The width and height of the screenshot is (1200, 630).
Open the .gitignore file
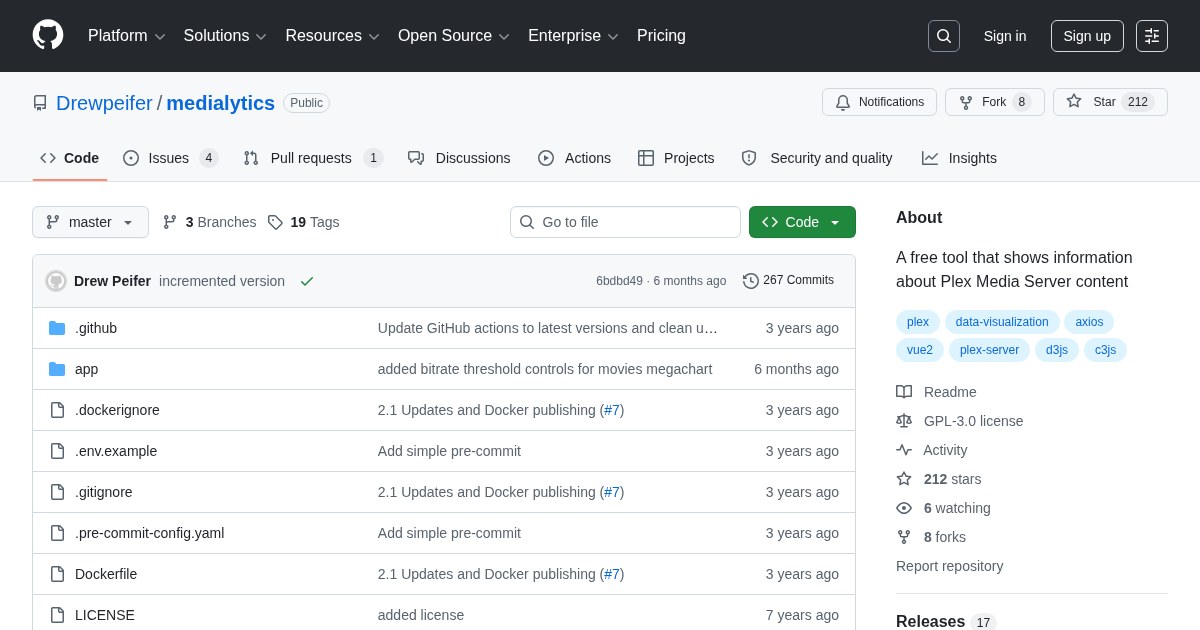[104, 492]
